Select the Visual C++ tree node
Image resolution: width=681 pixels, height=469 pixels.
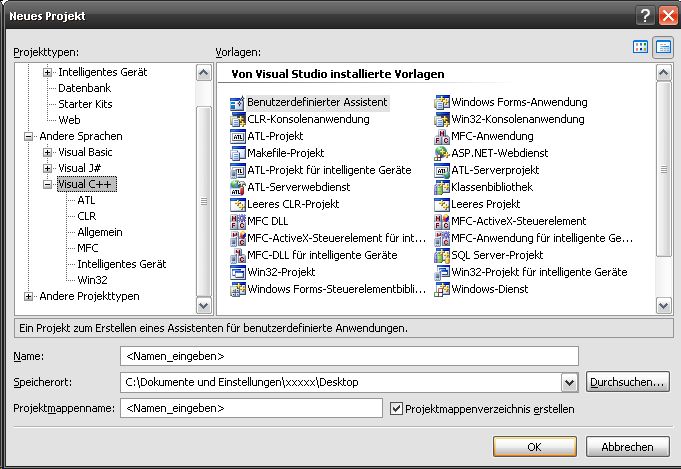tap(86, 184)
